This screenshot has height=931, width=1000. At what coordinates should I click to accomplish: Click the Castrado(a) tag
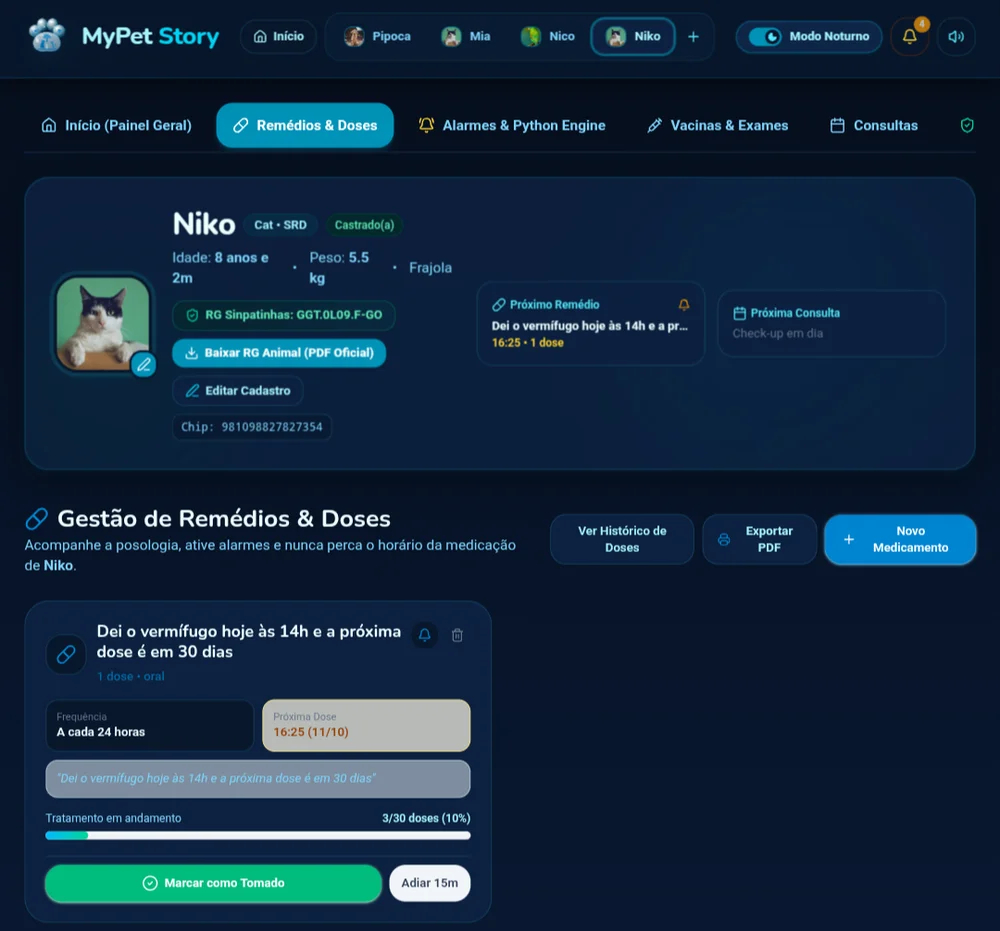point(364,225)
